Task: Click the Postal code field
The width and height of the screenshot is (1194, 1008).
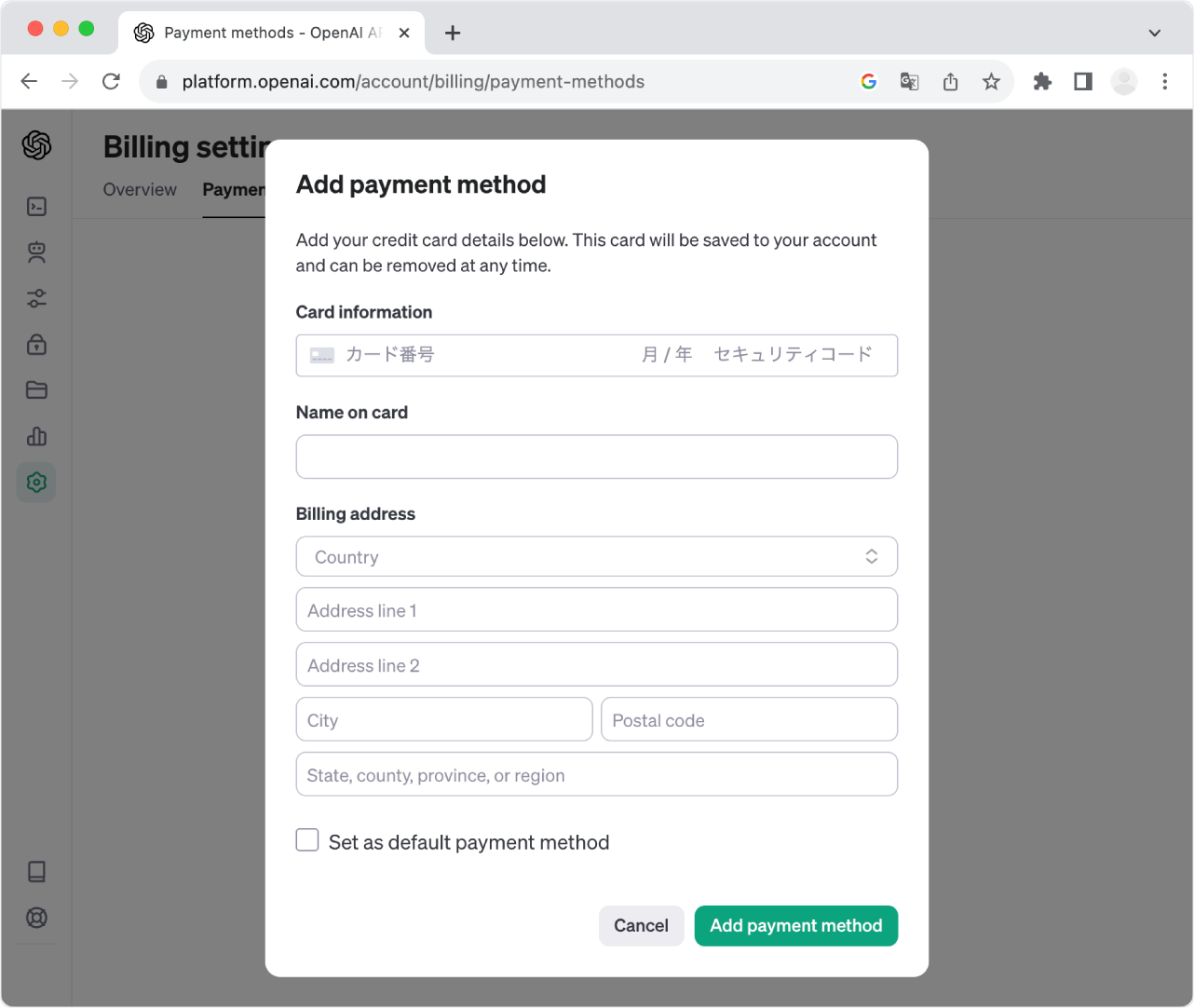Action: 750,720
